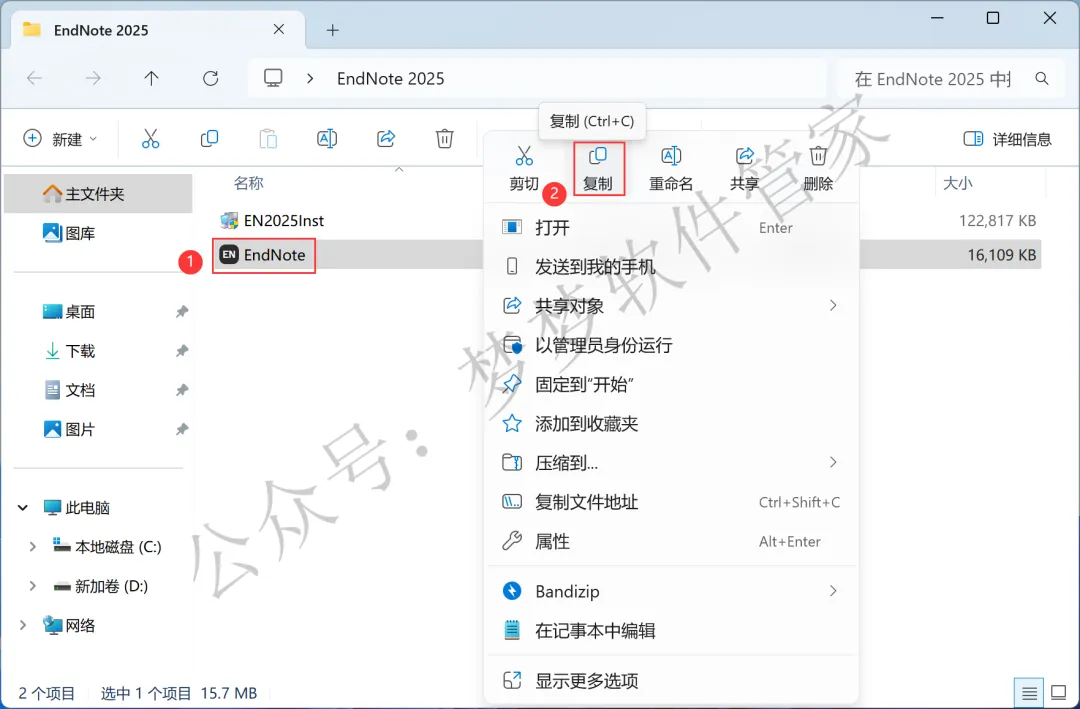Image resolution: width=1080 pixels, height=709 pixels.
Task: Select 剪切 in the context menu
Action: pyautogui.click(x=524, y=169)
